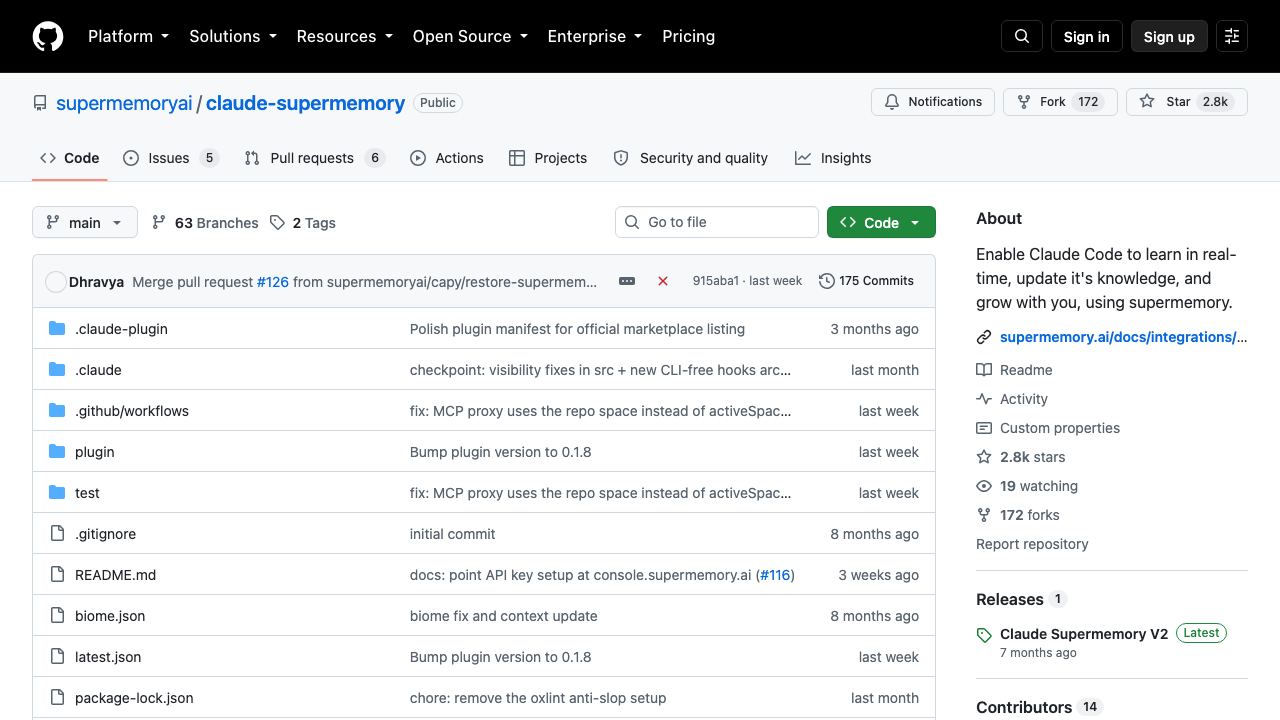Image resolution: width=1280 pixels, height=720 pixels.
Task: Open the green Code dropdown
Action: 881,222
